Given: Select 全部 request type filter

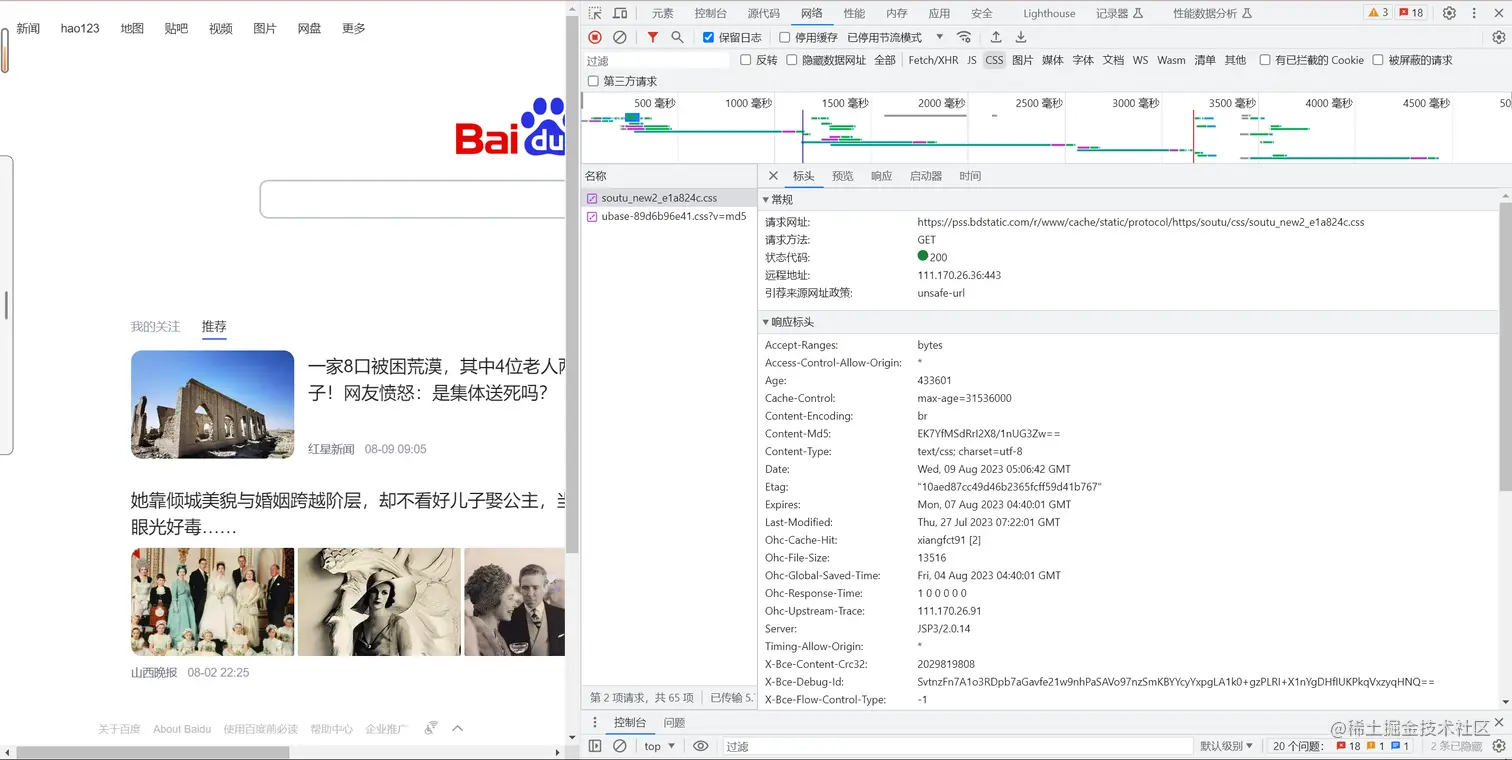Looking at the screenshot, I should tap(885, 60).
